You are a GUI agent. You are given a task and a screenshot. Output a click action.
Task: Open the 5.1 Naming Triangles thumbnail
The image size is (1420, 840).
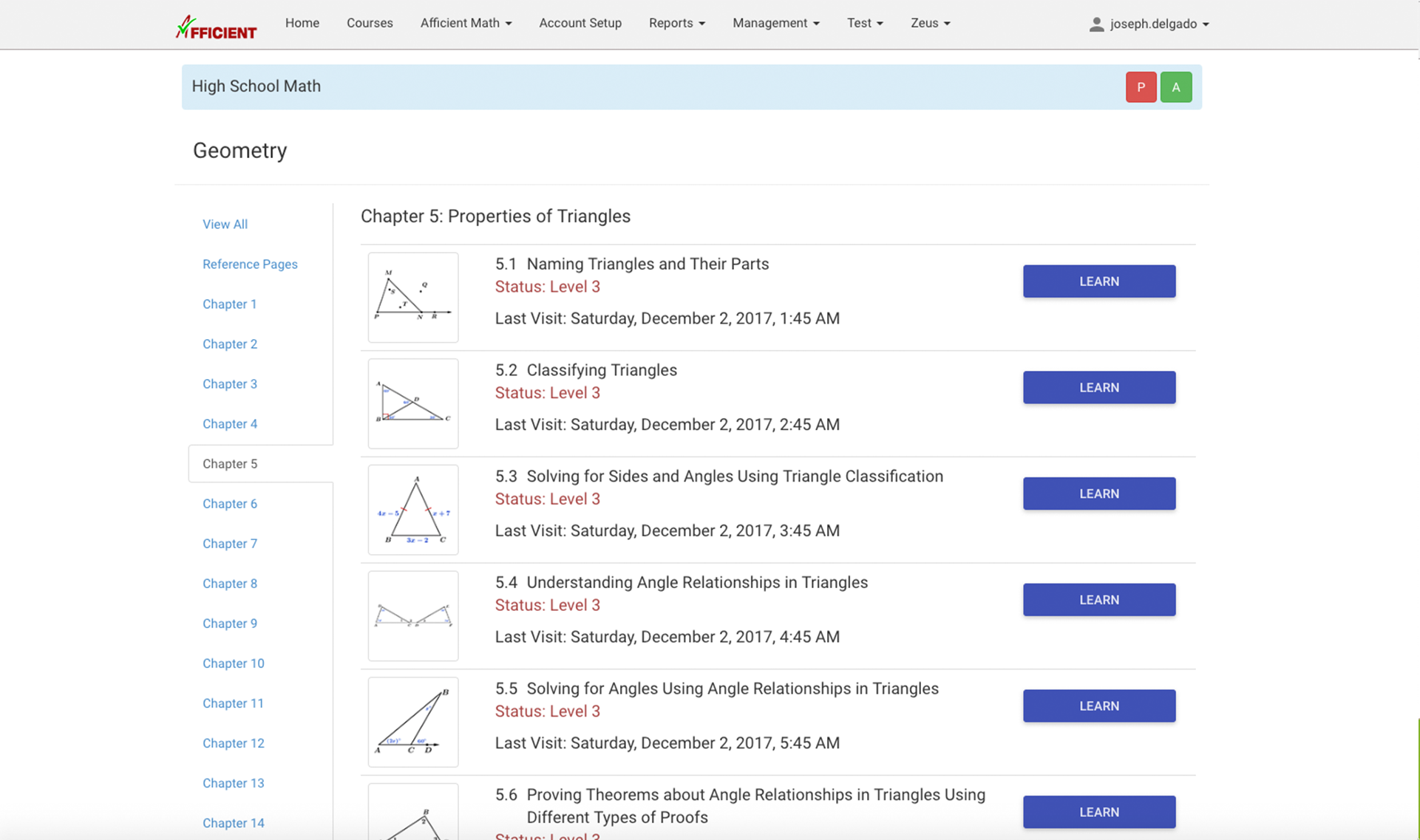pos(413,298)
